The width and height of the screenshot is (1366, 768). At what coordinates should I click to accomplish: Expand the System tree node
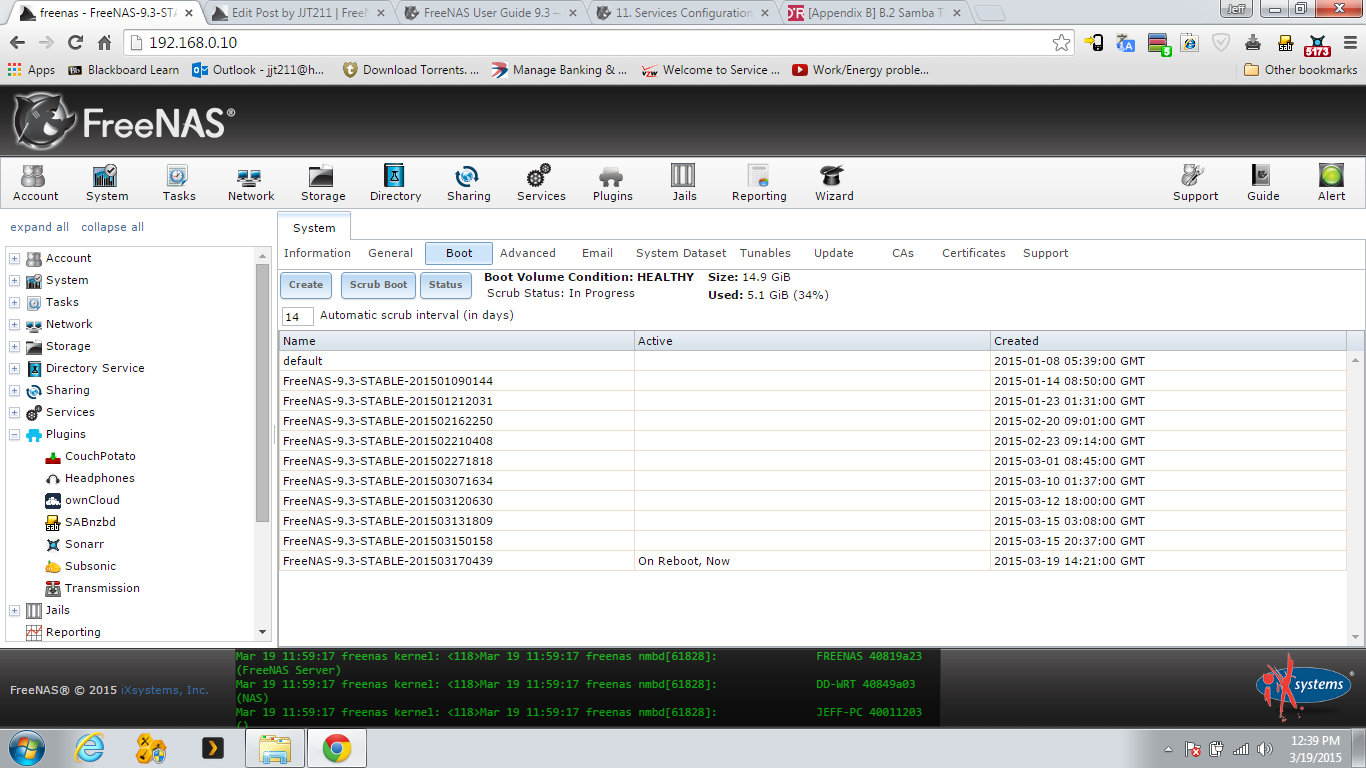[15, 281]
